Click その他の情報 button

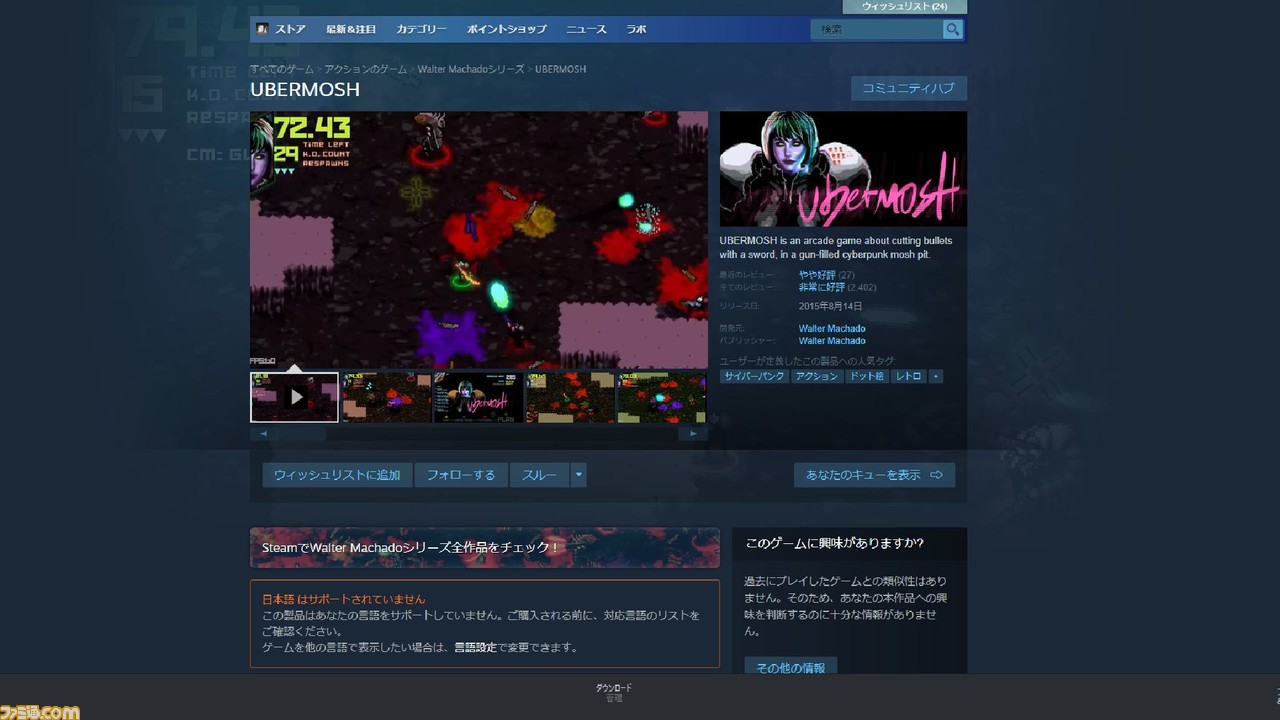tap(790, 667)
